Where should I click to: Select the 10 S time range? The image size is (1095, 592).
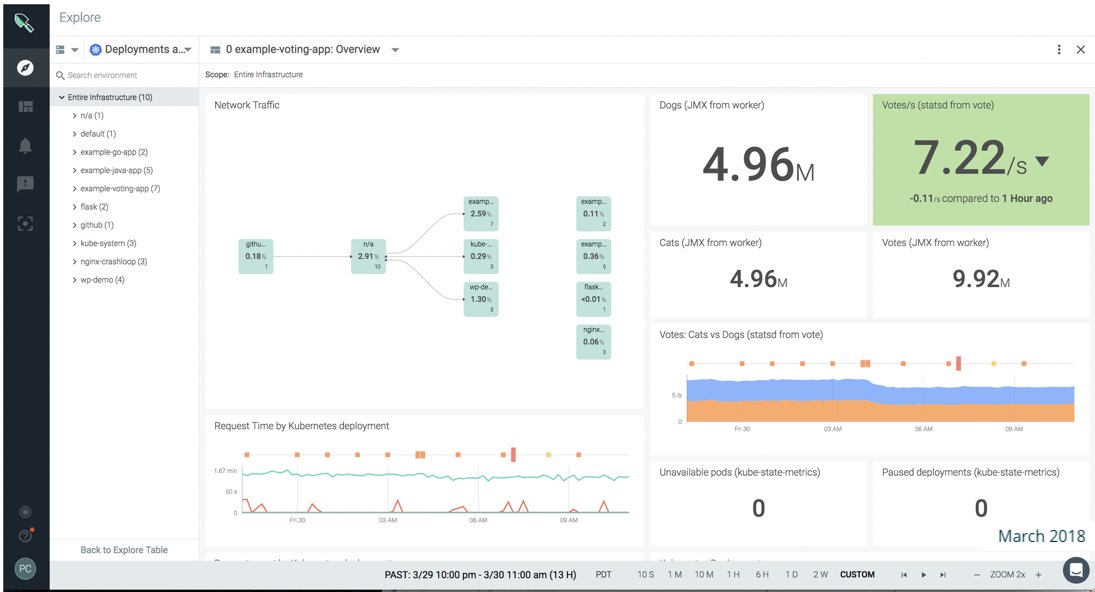pyautogui.click(x=645, y=575)
